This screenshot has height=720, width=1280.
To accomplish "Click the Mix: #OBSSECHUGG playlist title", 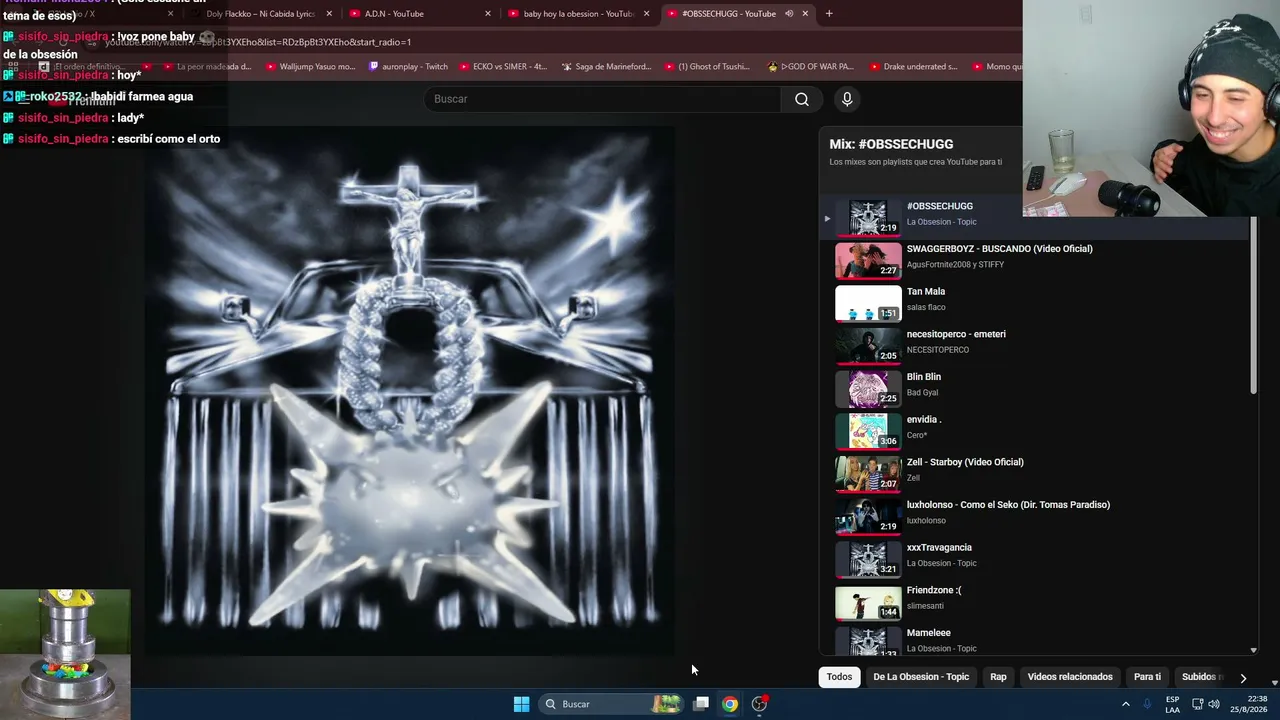I will (891, 144).
